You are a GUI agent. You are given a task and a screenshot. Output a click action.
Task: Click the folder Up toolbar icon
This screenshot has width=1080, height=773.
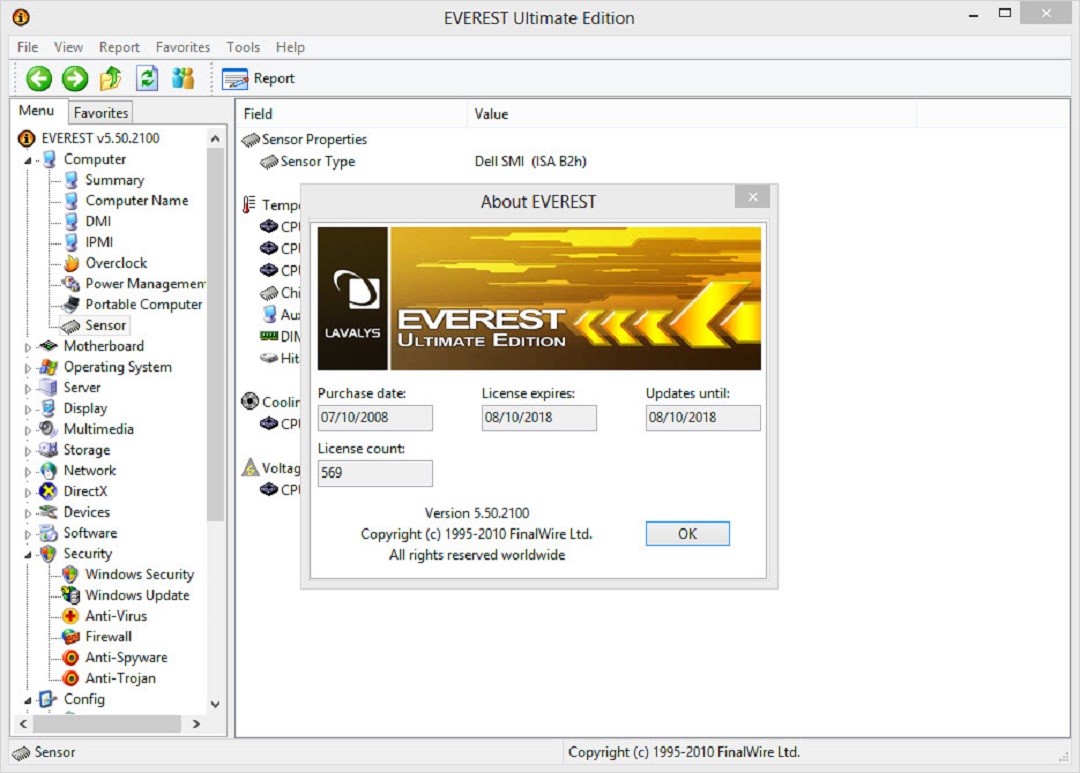point(111,79)
